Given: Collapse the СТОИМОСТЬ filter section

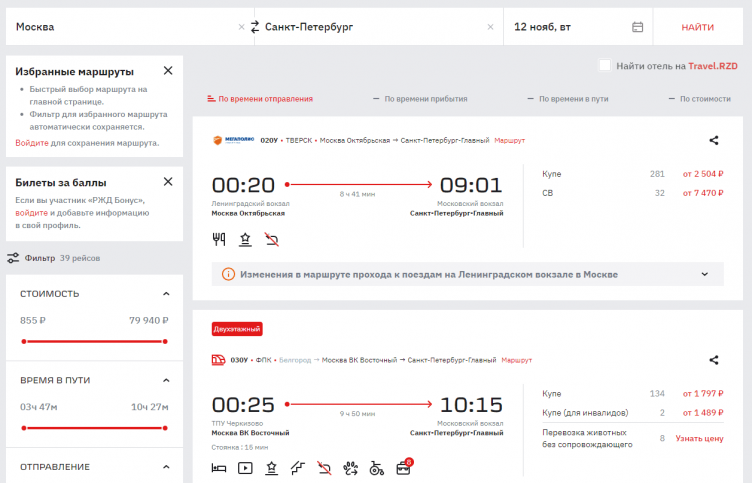Looking at the screenshot, I should pyautogui.click(x=166, y=294).
